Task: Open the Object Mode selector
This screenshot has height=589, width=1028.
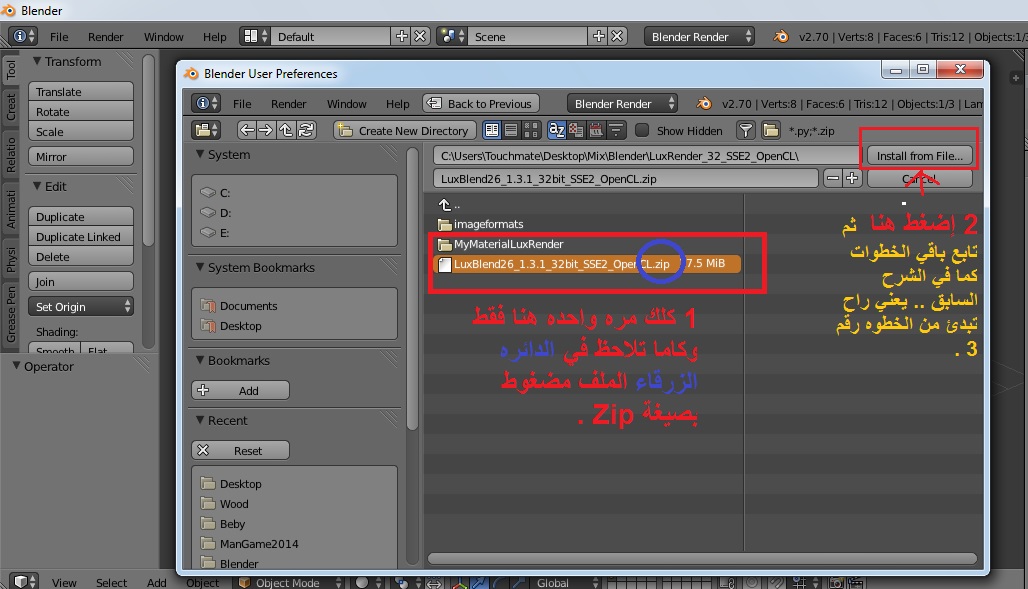Action: 288,582
